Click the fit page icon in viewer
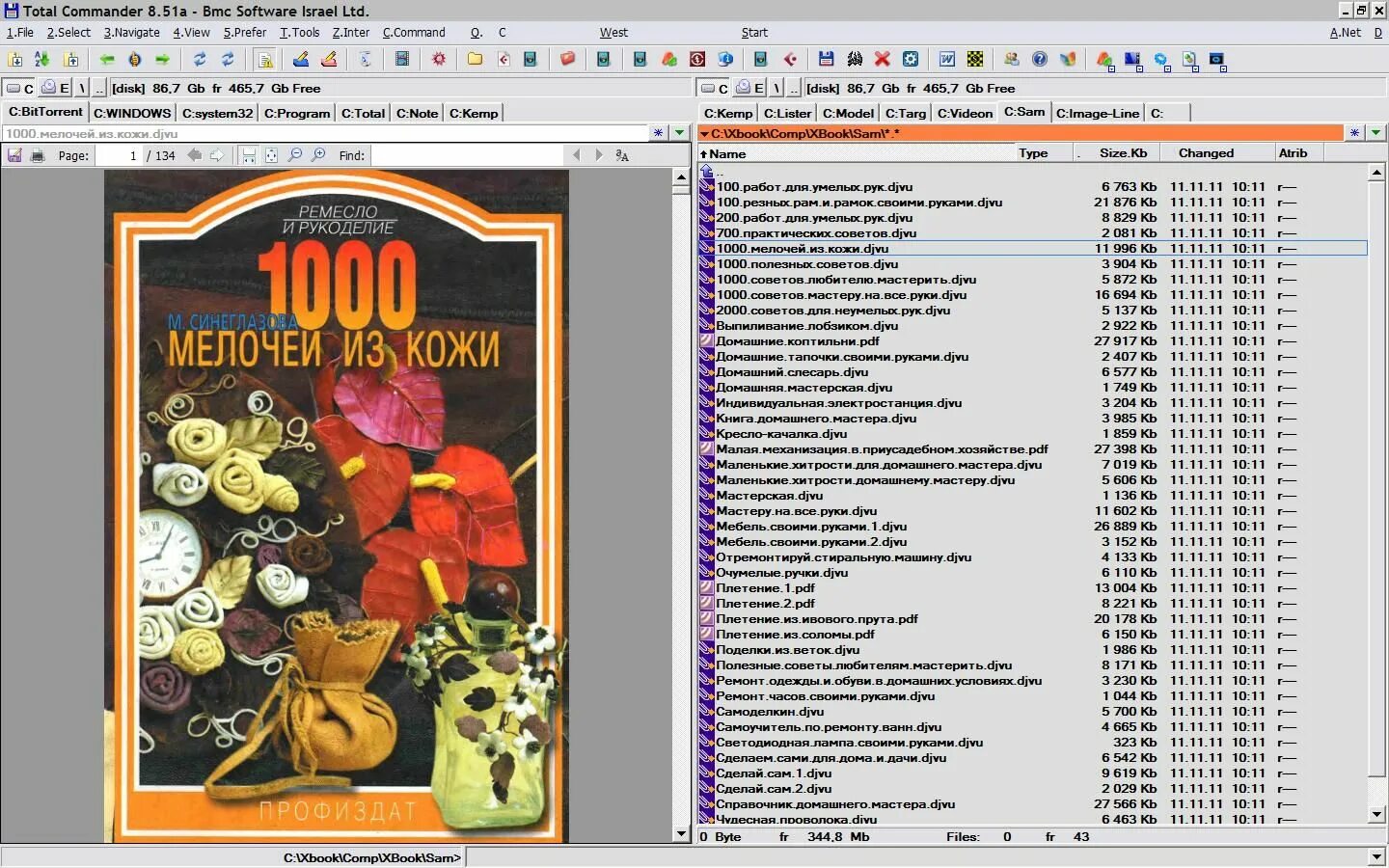1389x868 pixels. (272, 155)
